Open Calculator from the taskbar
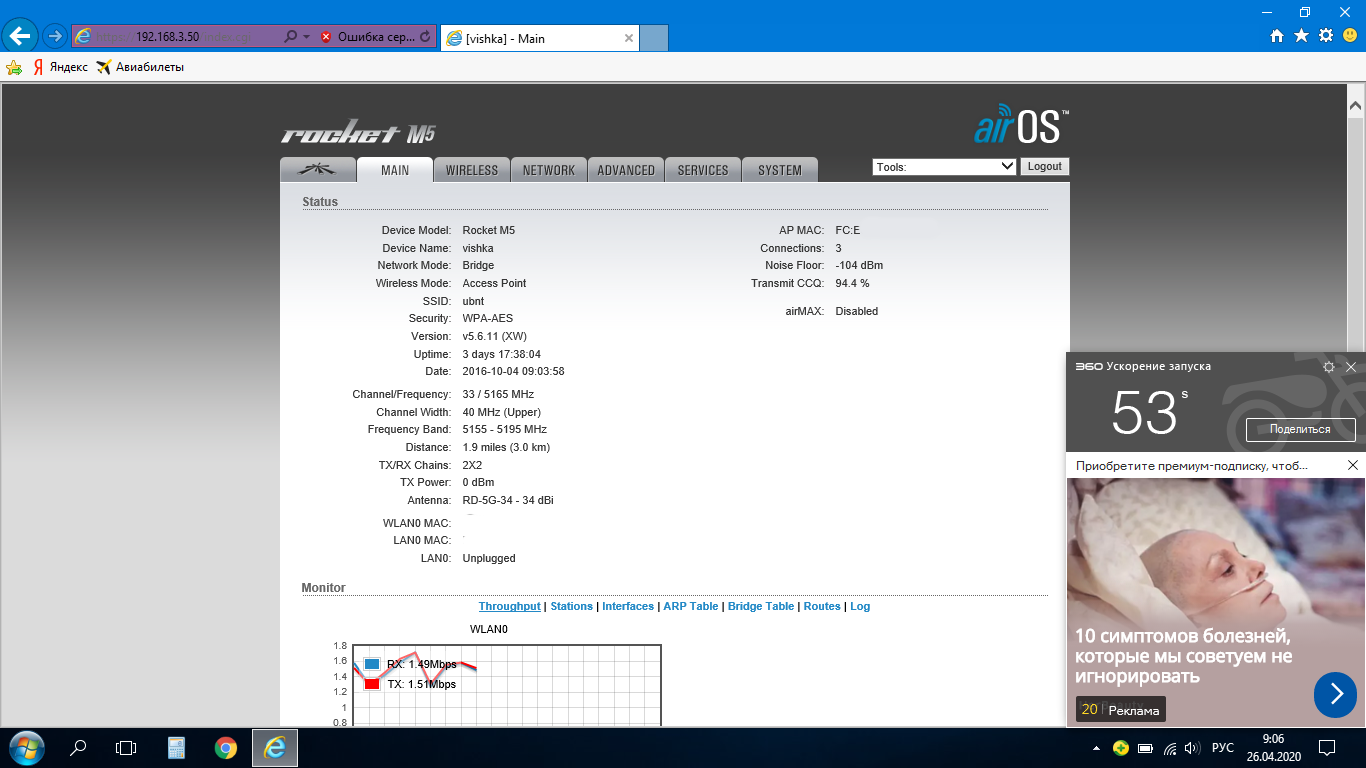The height and width of the screenshot is (768, 1366). click(177, 748)
